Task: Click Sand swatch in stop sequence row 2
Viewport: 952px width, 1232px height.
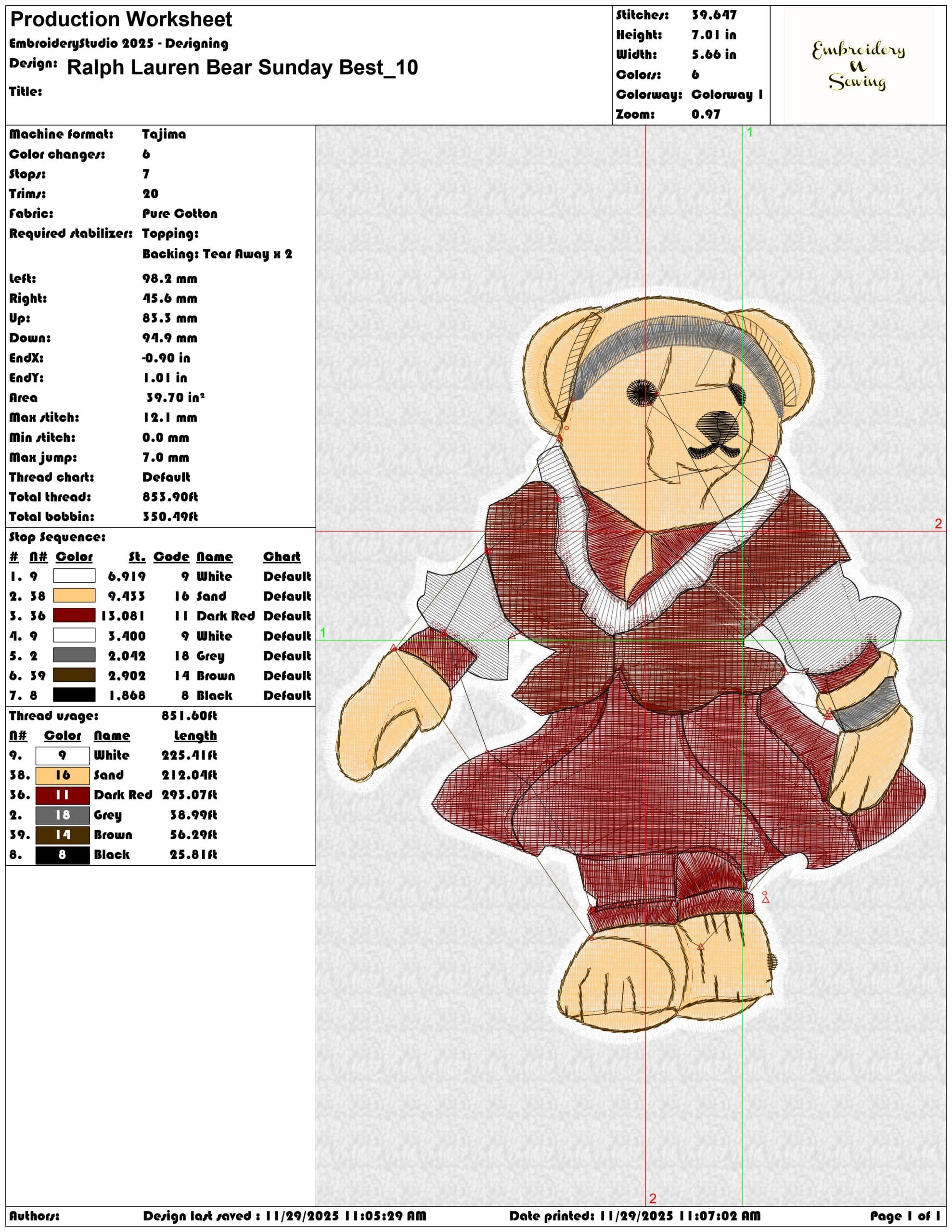Action: tap(74, 596)
